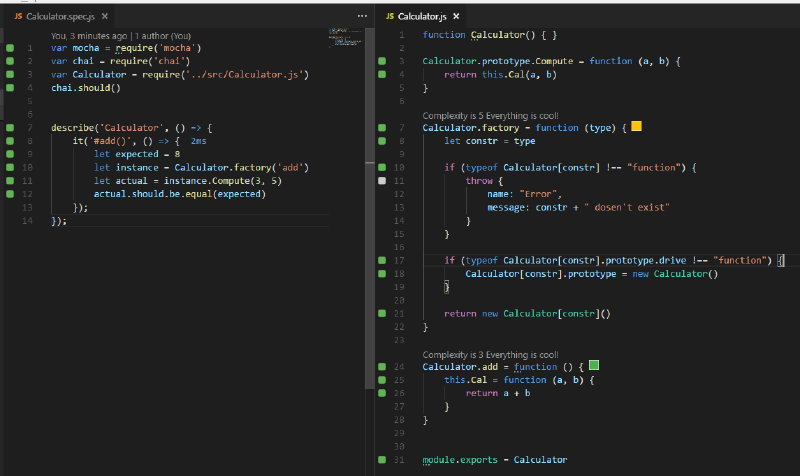Click the green complexity square beside Calculator.add
Screen dimensions: 800x476
coord(594,366)
